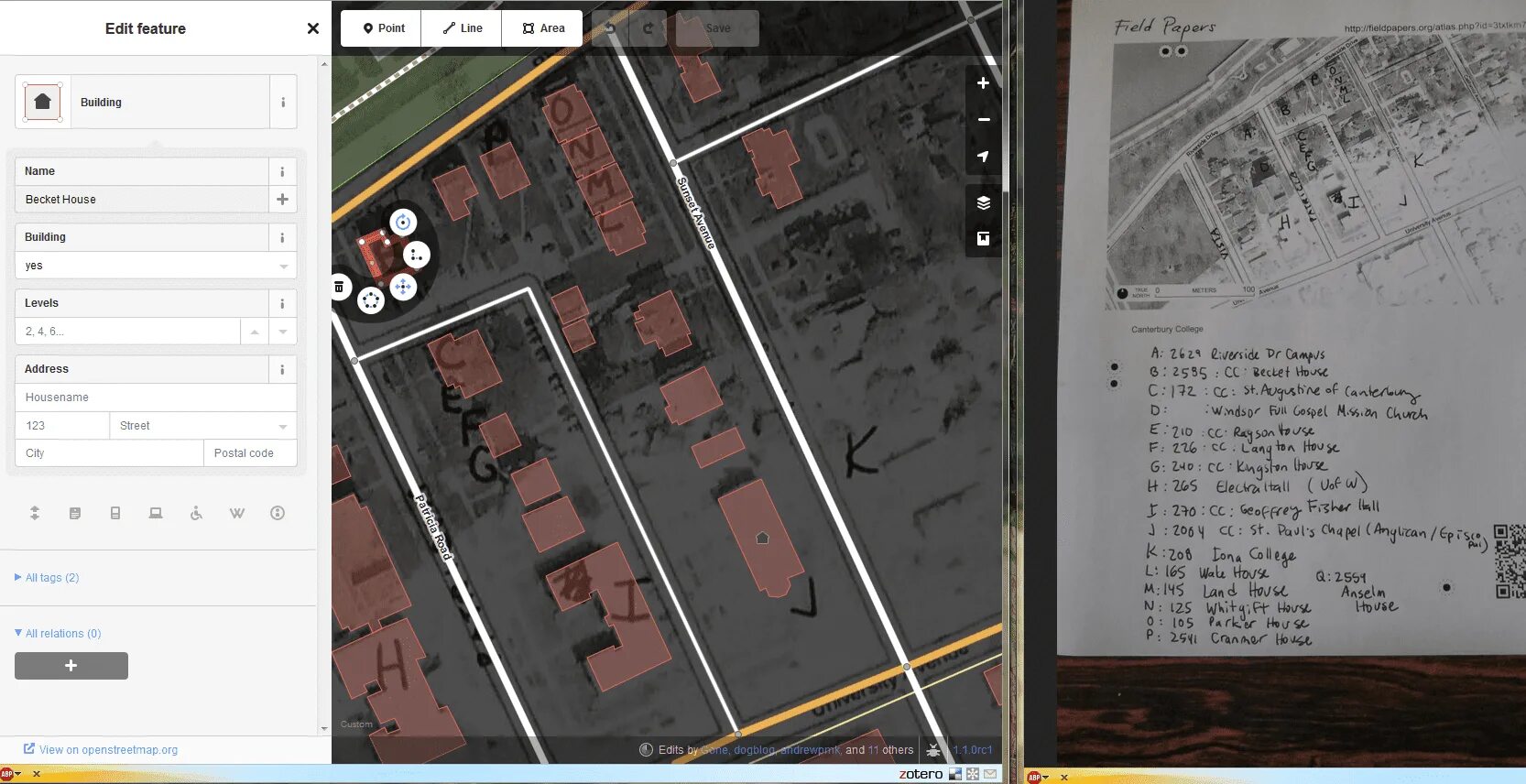Increase the Levels value
This screenshot has height=784, width=1526.
tap(255, 332)
